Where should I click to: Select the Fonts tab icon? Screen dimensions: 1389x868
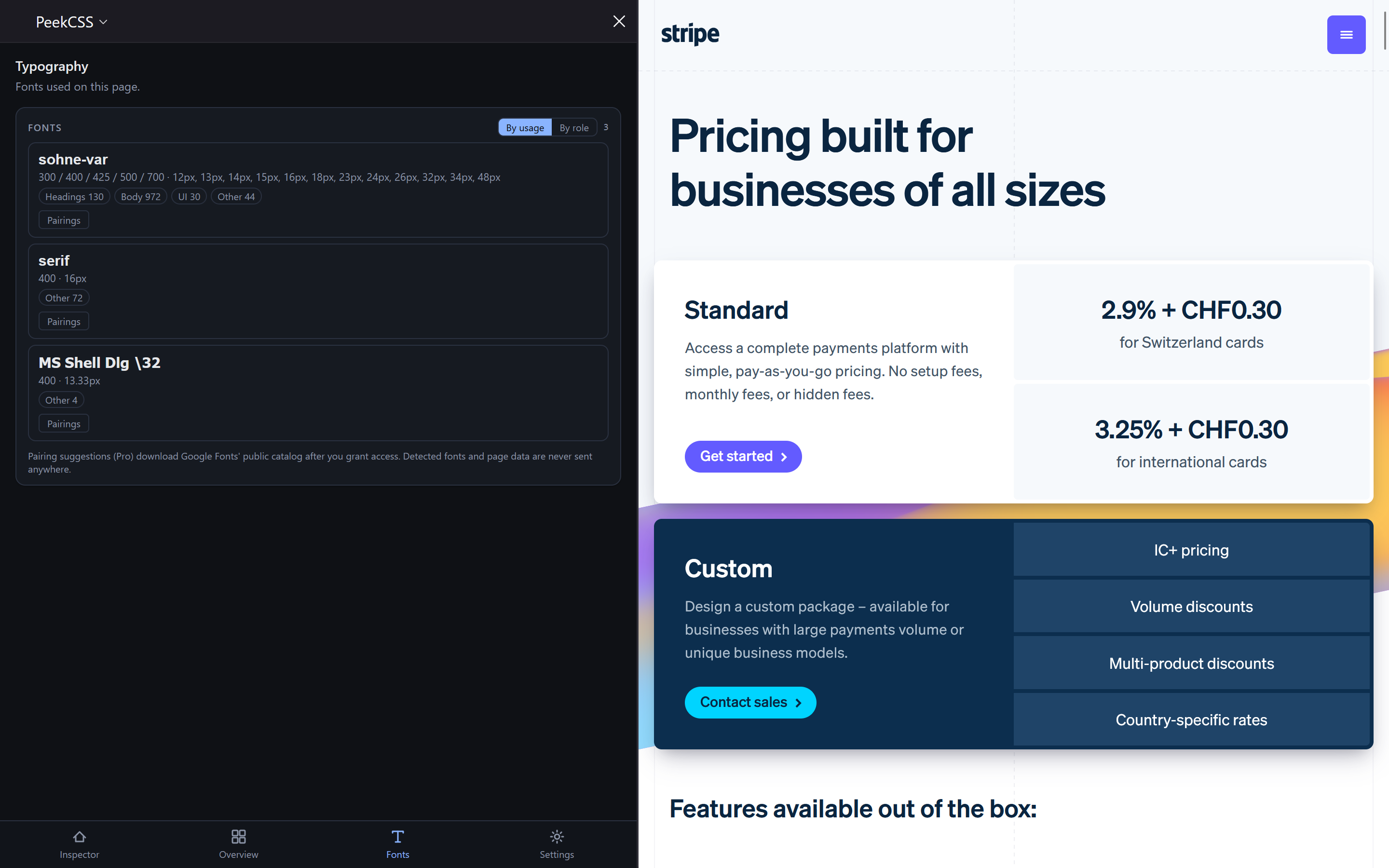pos(397,837)
